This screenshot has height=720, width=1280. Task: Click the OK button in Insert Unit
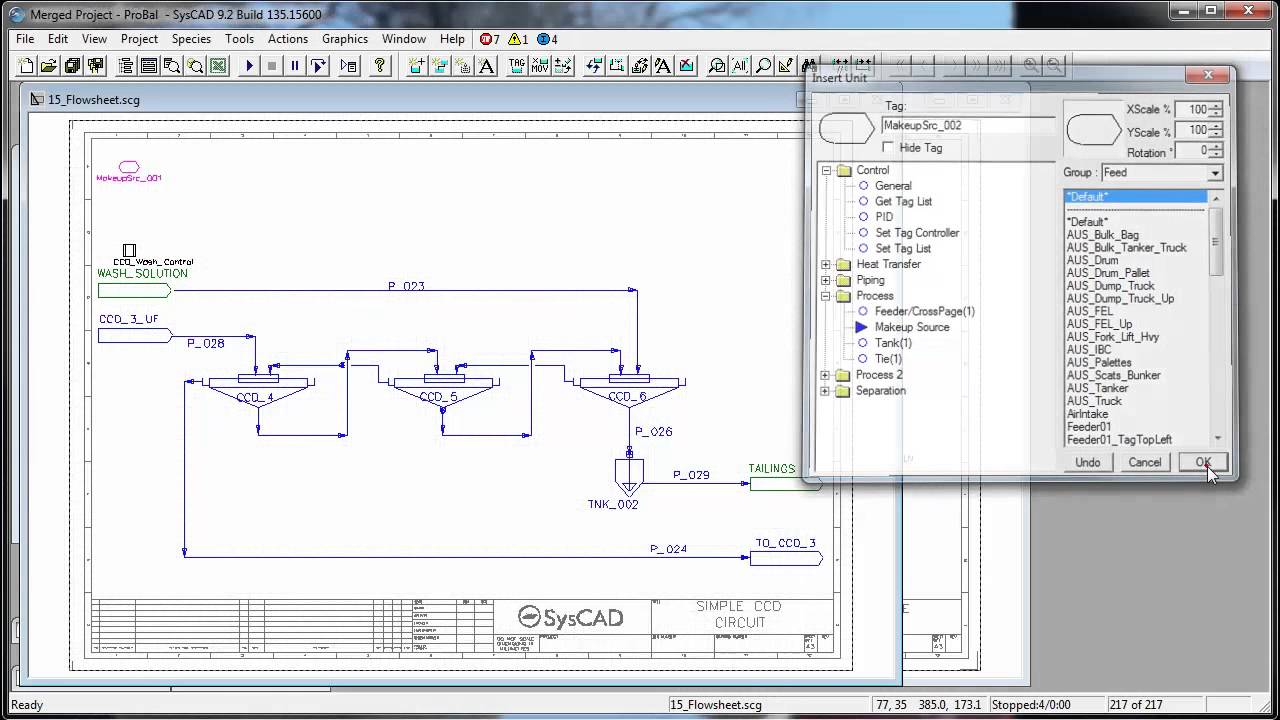(x=1202, y=462)
